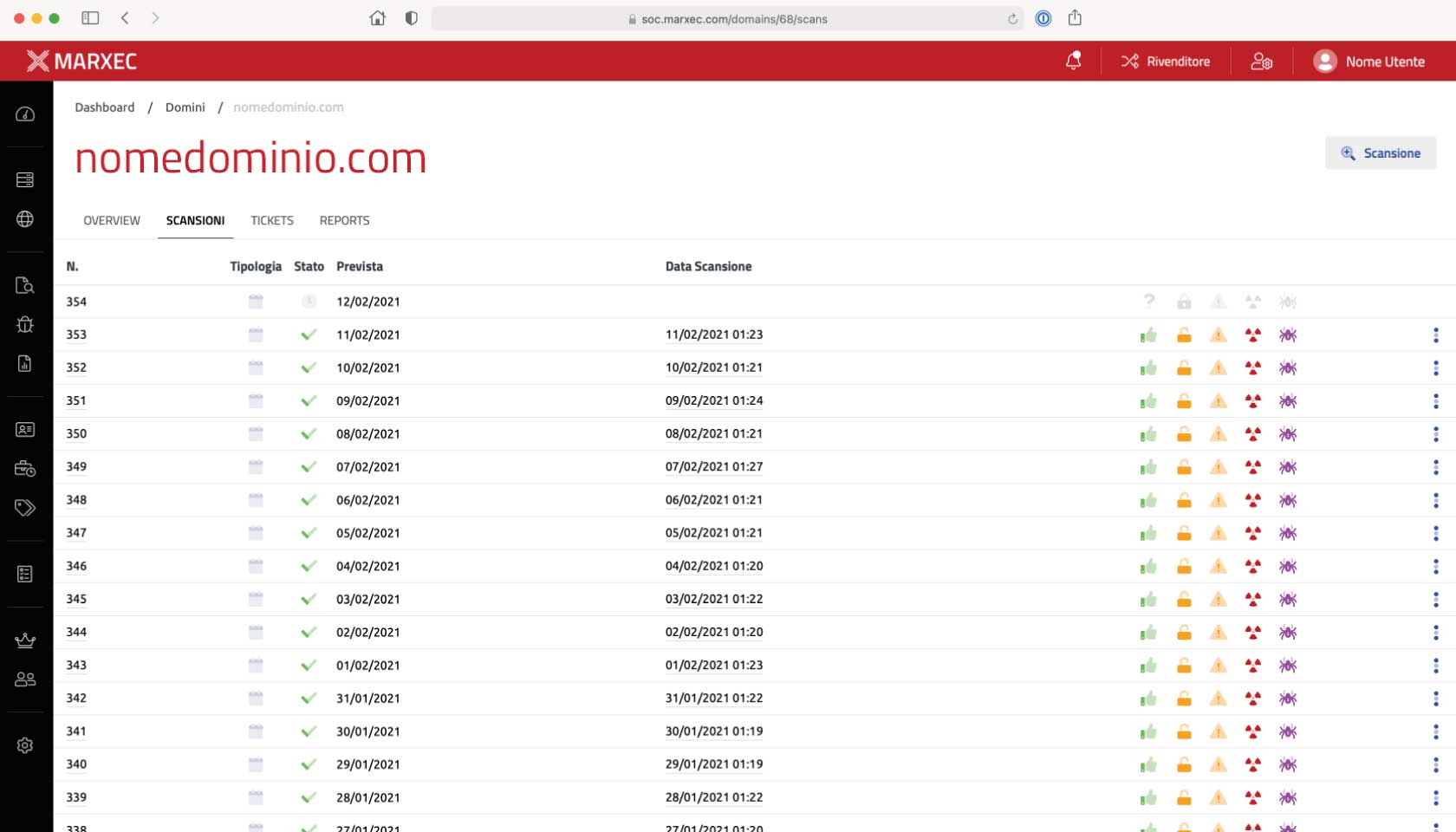
Task: Open scan date 31/01/2021 01:22
Action: coord(714,699)
